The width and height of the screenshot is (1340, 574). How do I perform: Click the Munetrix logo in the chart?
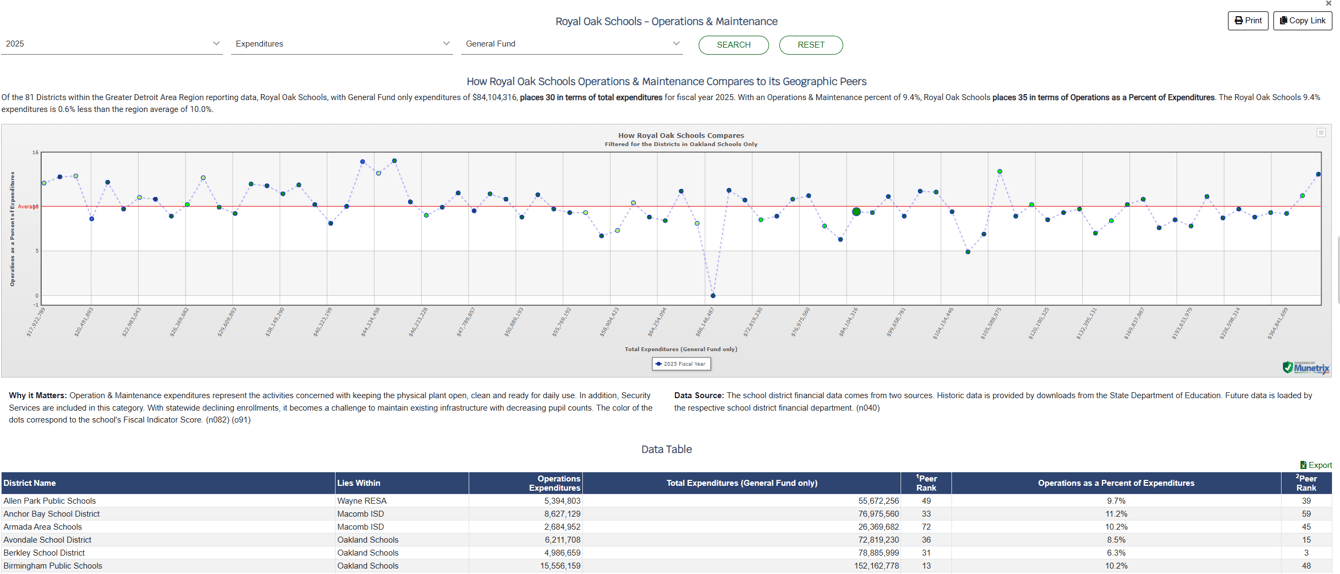coord(1306,367)
